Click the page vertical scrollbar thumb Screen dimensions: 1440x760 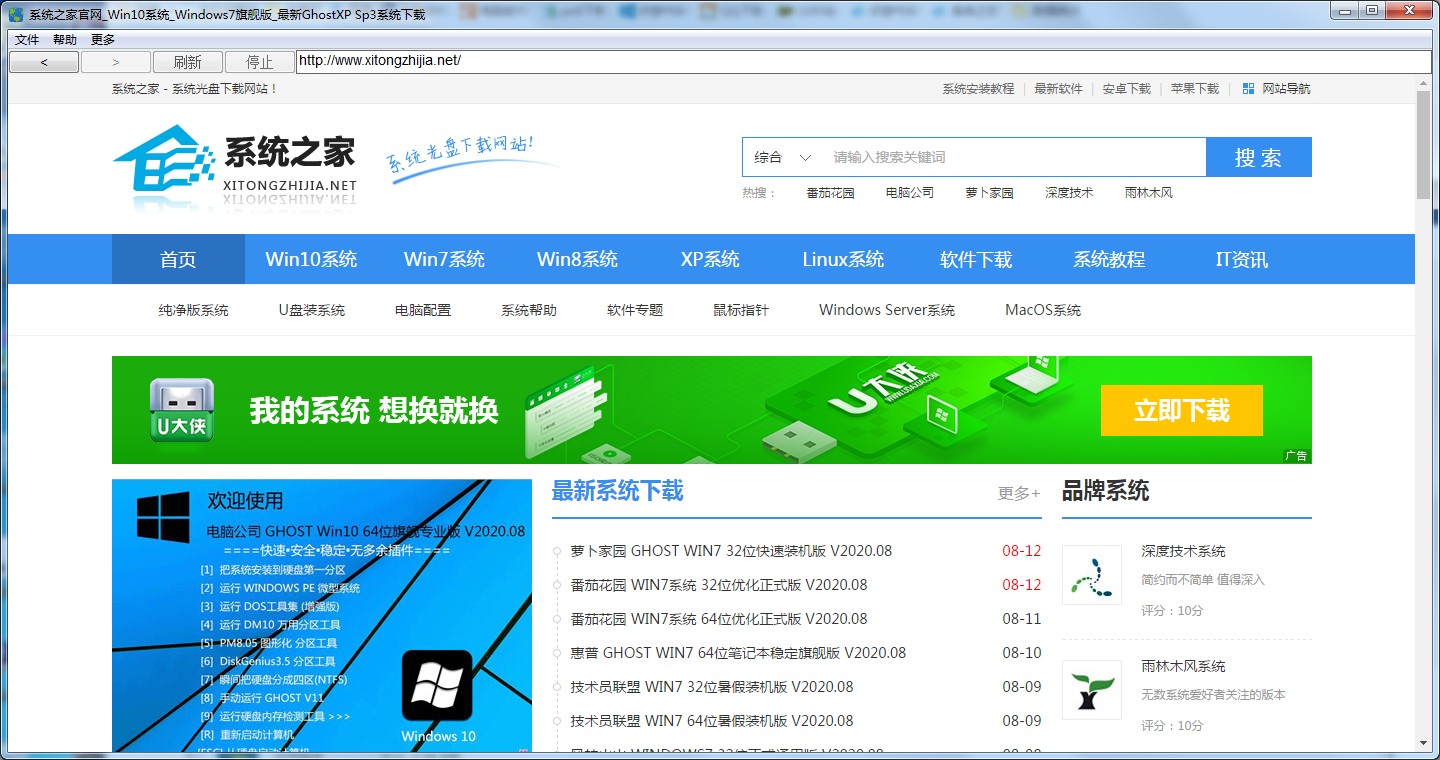[1423, 145]
